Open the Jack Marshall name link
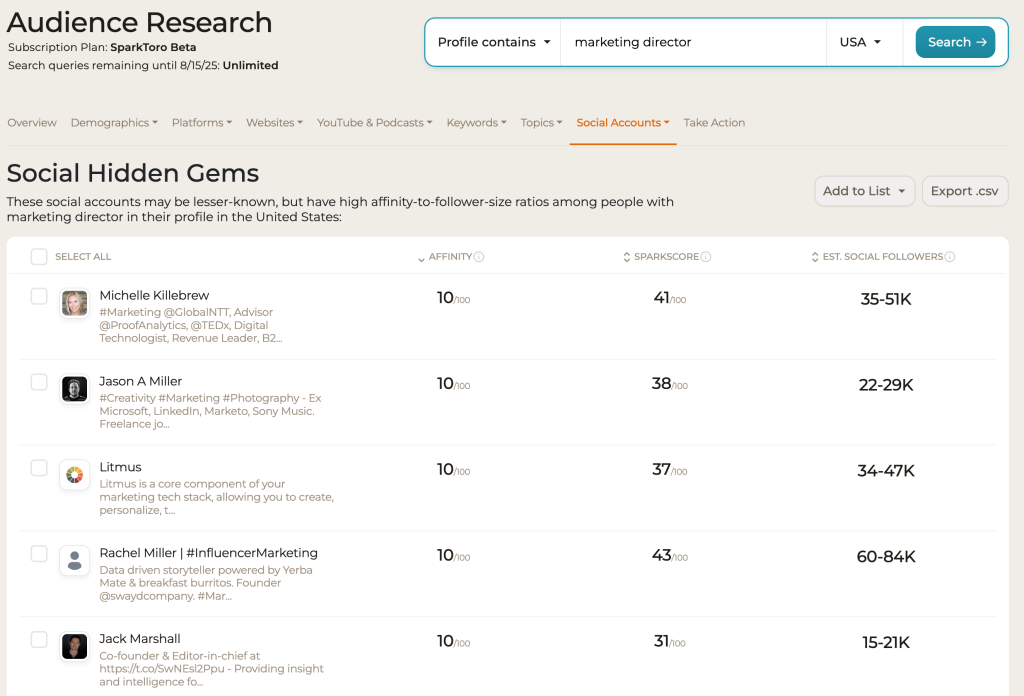Viewport: 1024px width, 696px height. pos(140,639)
